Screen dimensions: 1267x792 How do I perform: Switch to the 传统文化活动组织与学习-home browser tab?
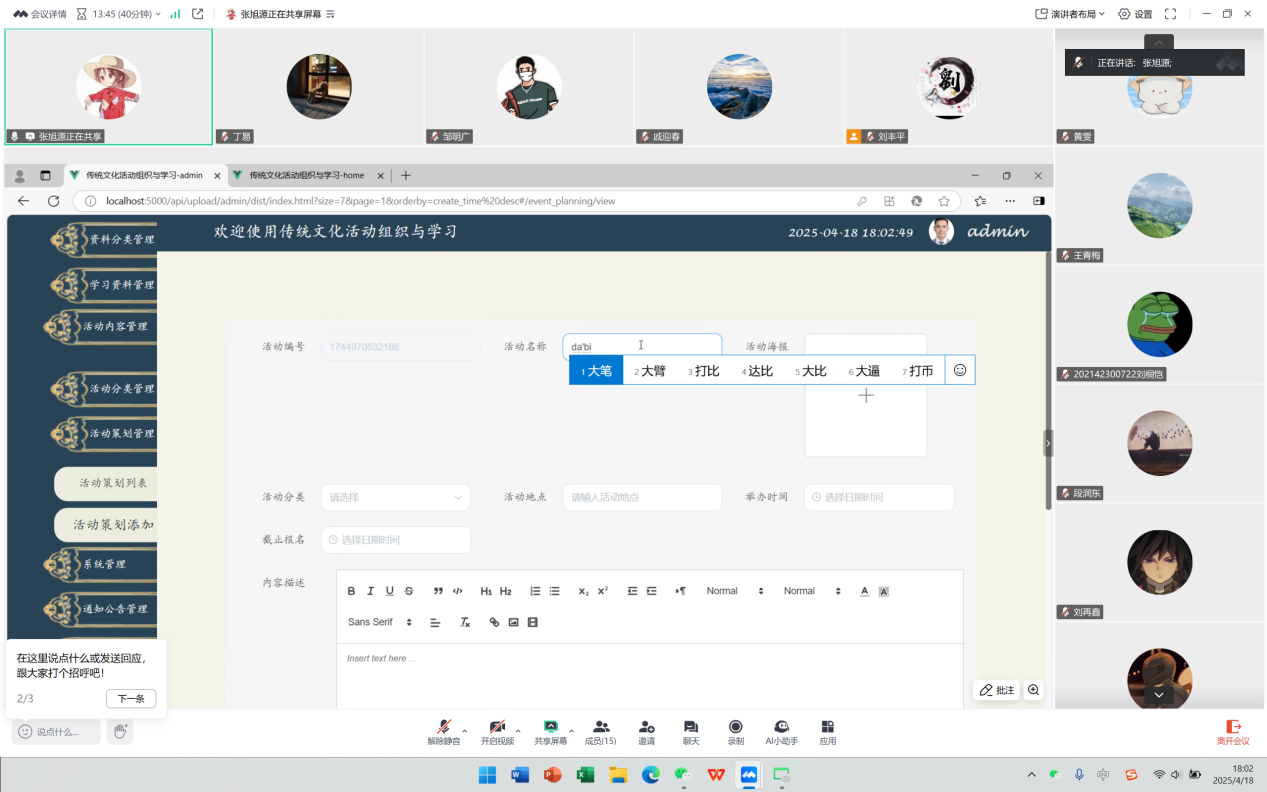(307, 175)
